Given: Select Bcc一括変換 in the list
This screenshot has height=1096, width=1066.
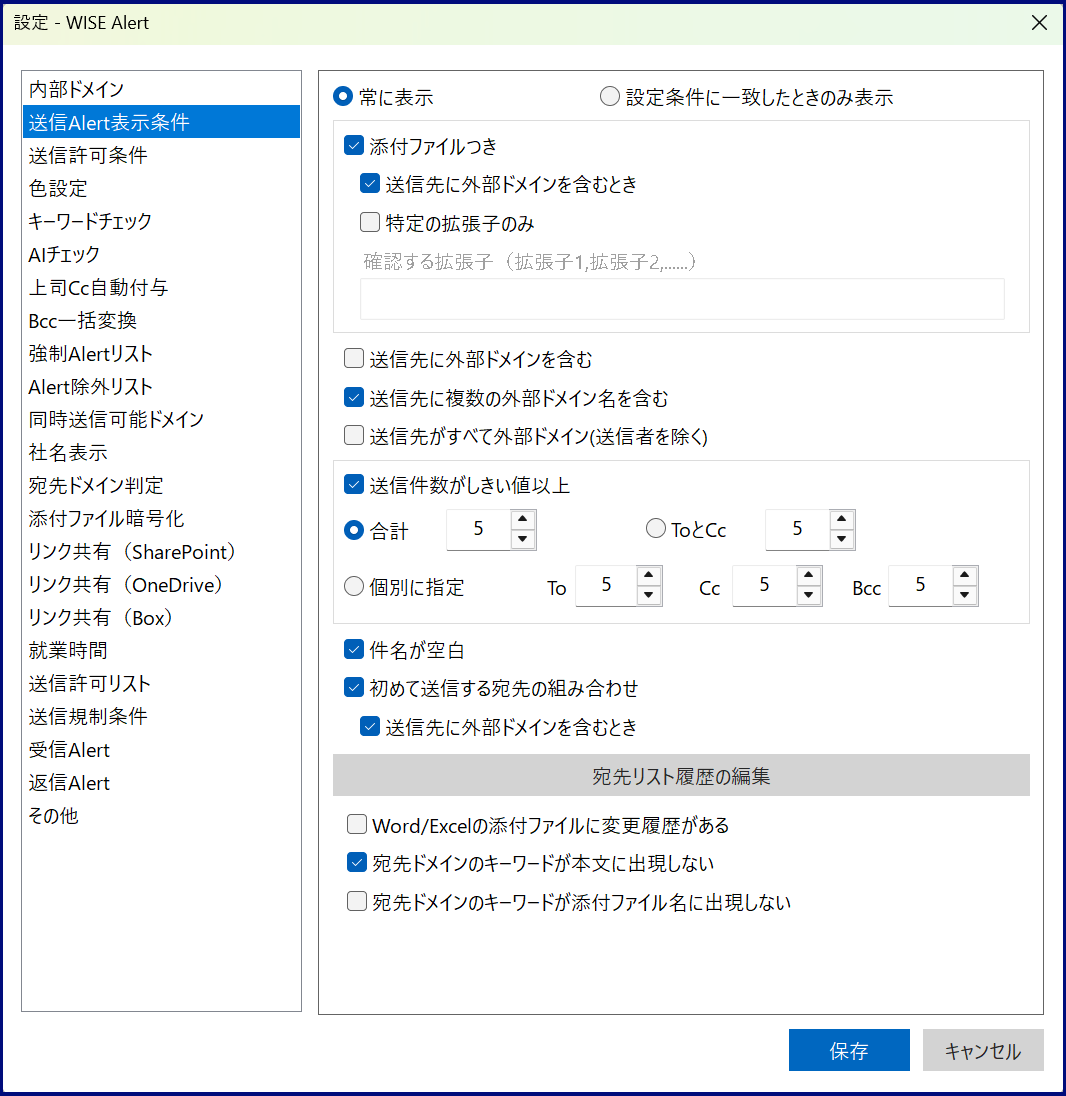Looking at the screenshot, I should click(161, 320).
